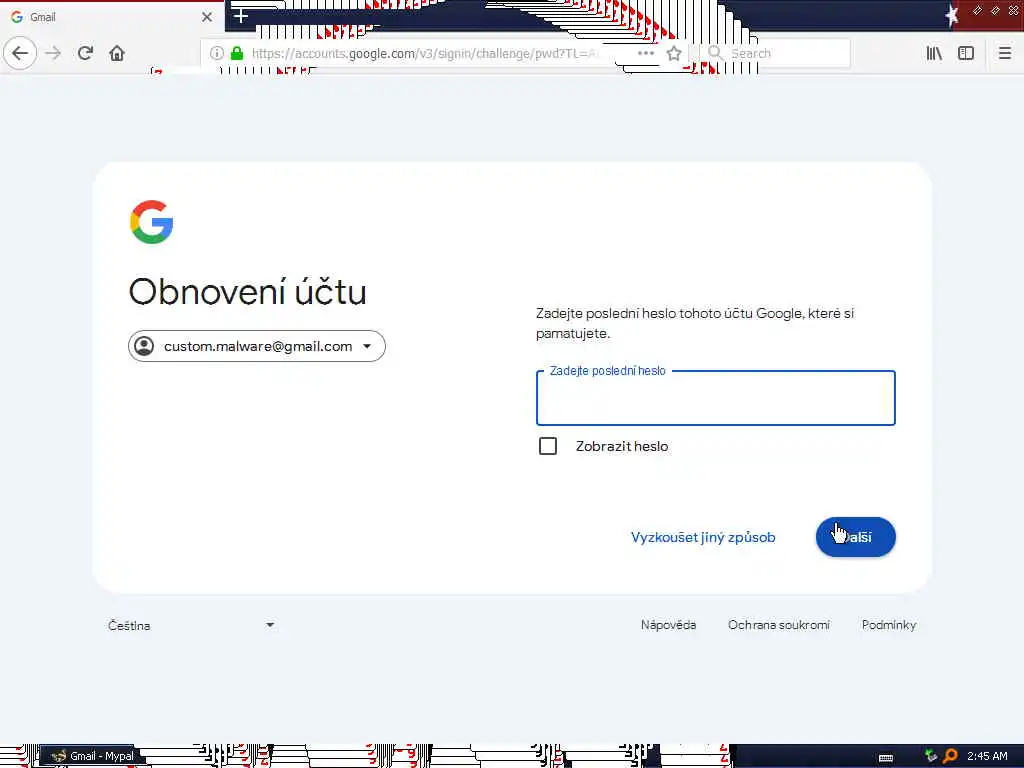Click the green network tray icon

point(931,756)
